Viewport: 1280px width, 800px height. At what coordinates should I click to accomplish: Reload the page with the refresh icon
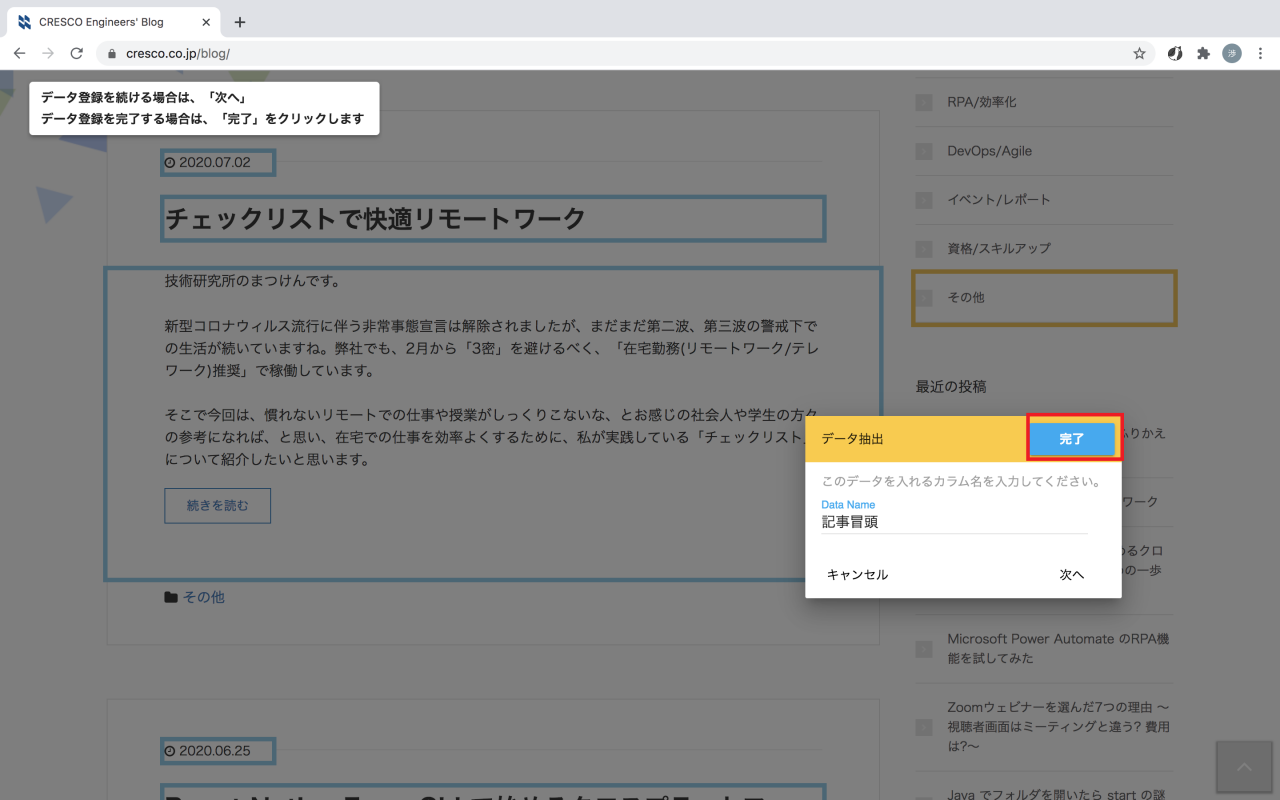(76, 53)
